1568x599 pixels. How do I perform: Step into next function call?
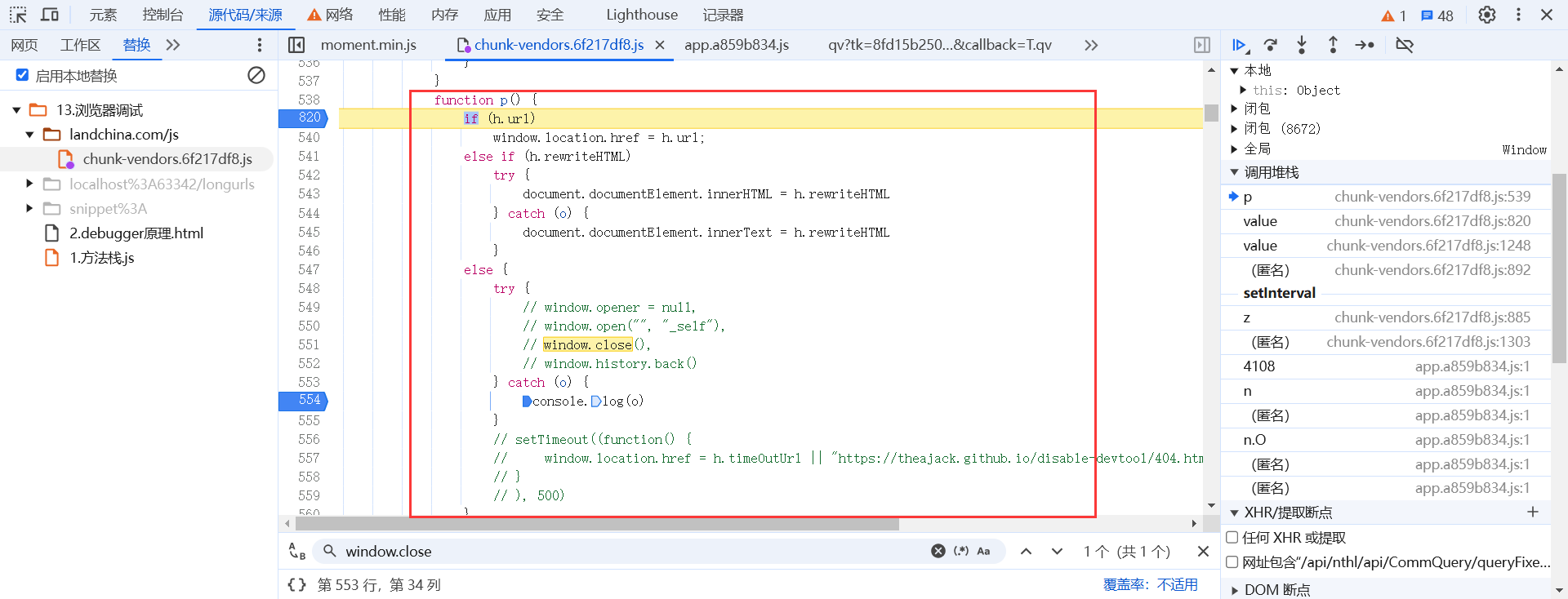(1302, 45)
